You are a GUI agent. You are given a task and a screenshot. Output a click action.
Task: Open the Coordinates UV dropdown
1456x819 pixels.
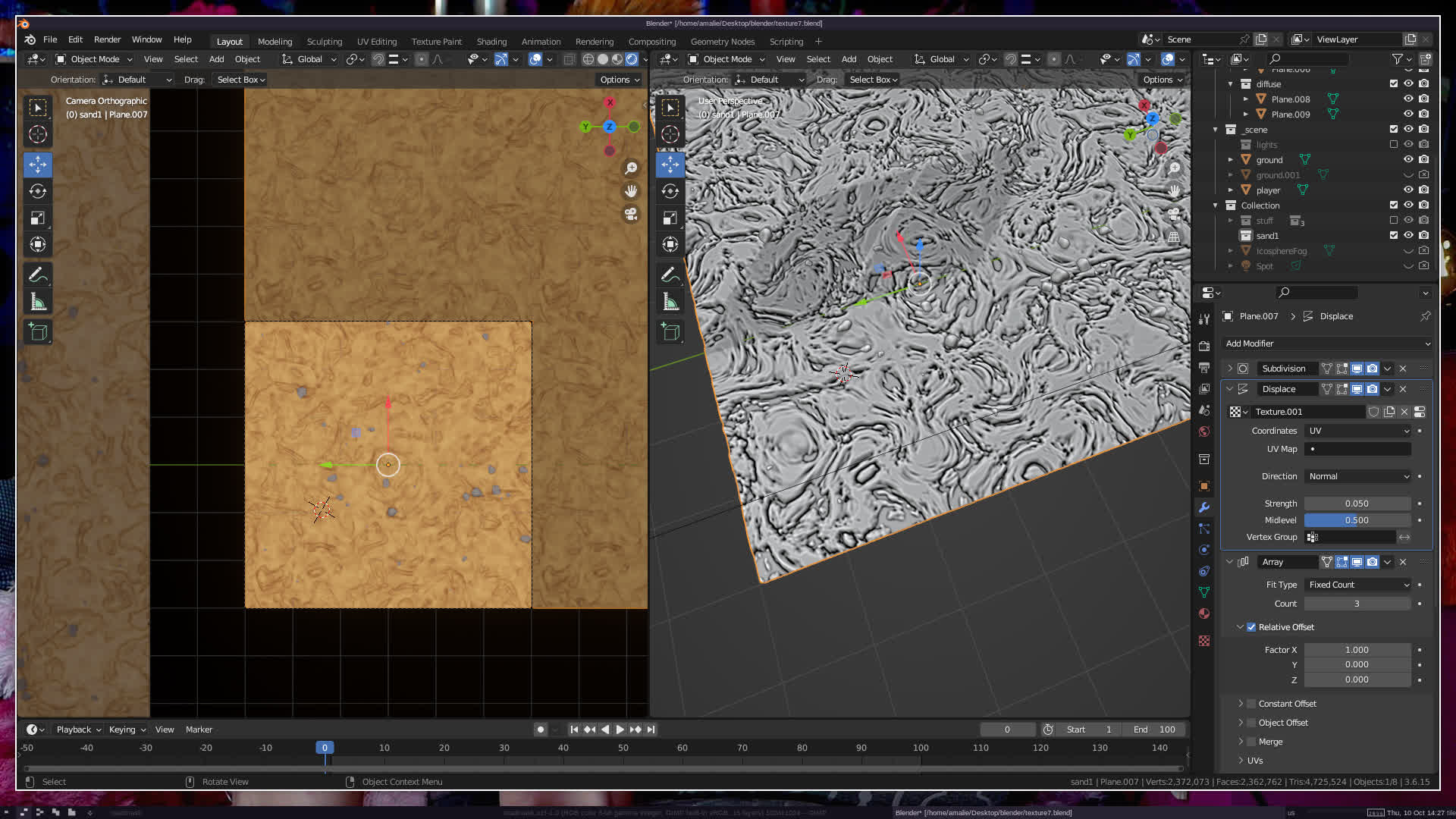click(1357, 431)
